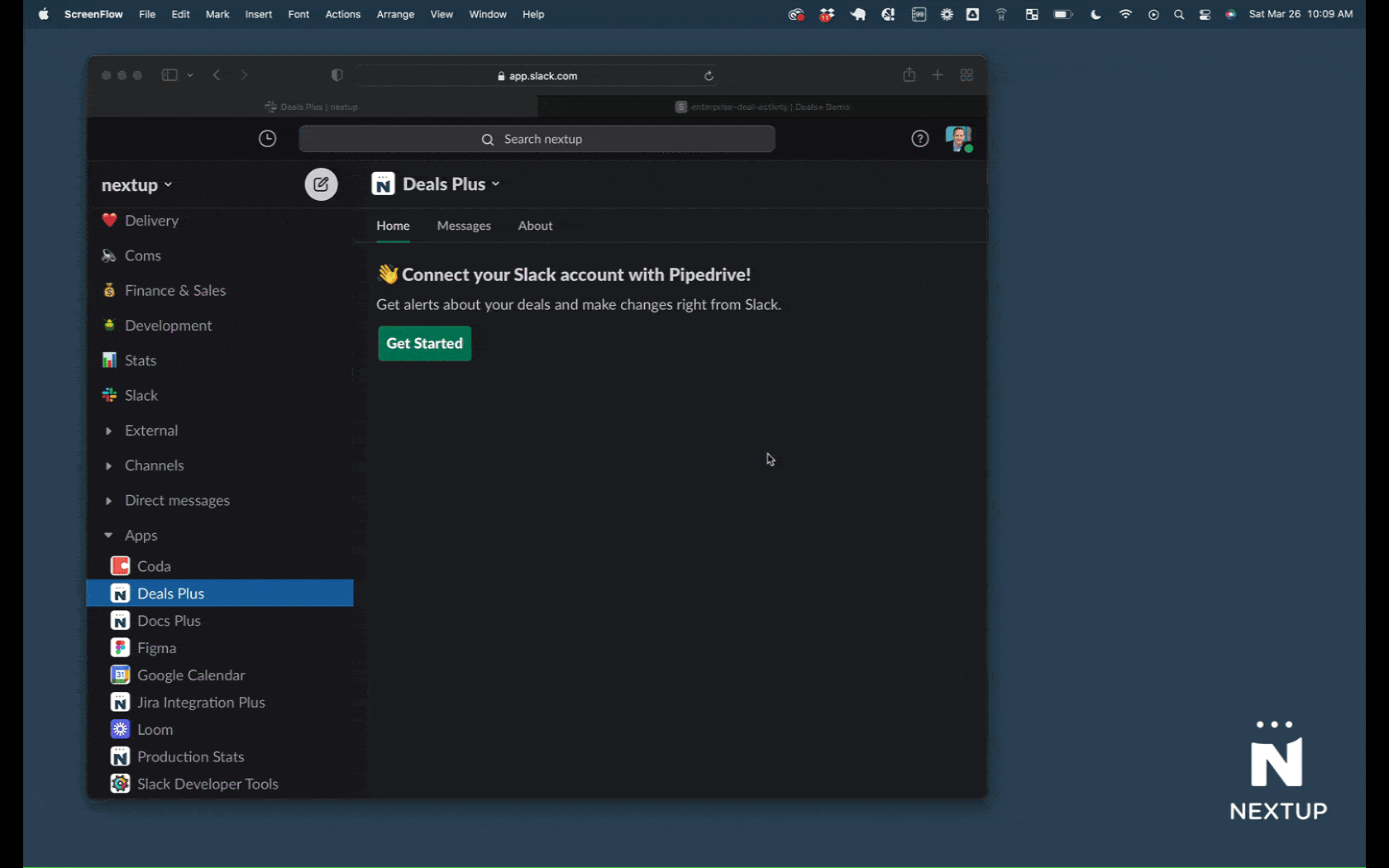Select the Deals Plus | nextup browser tab
The height and width of the screenshot is (868, 1389).
(312, 107)
